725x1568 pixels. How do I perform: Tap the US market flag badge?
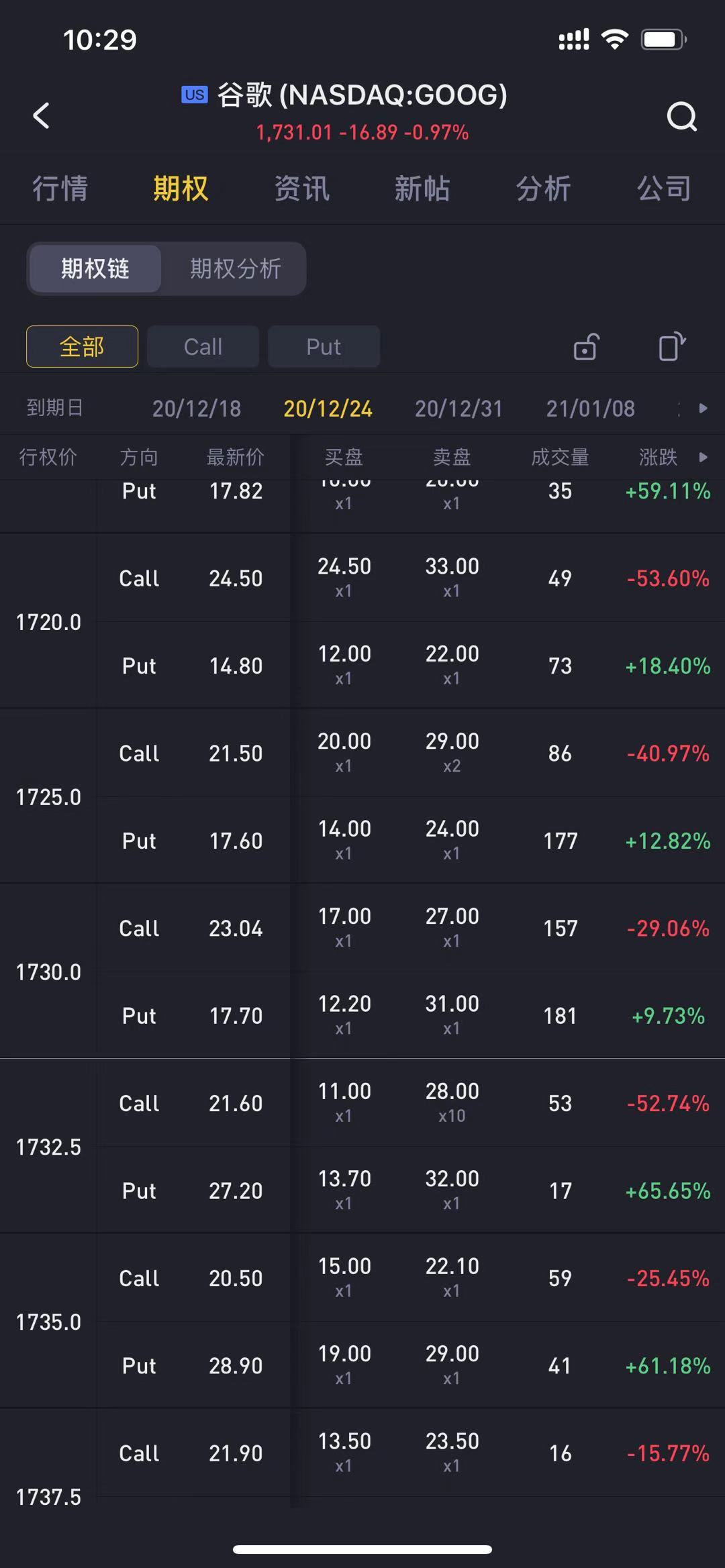[195, 95]
